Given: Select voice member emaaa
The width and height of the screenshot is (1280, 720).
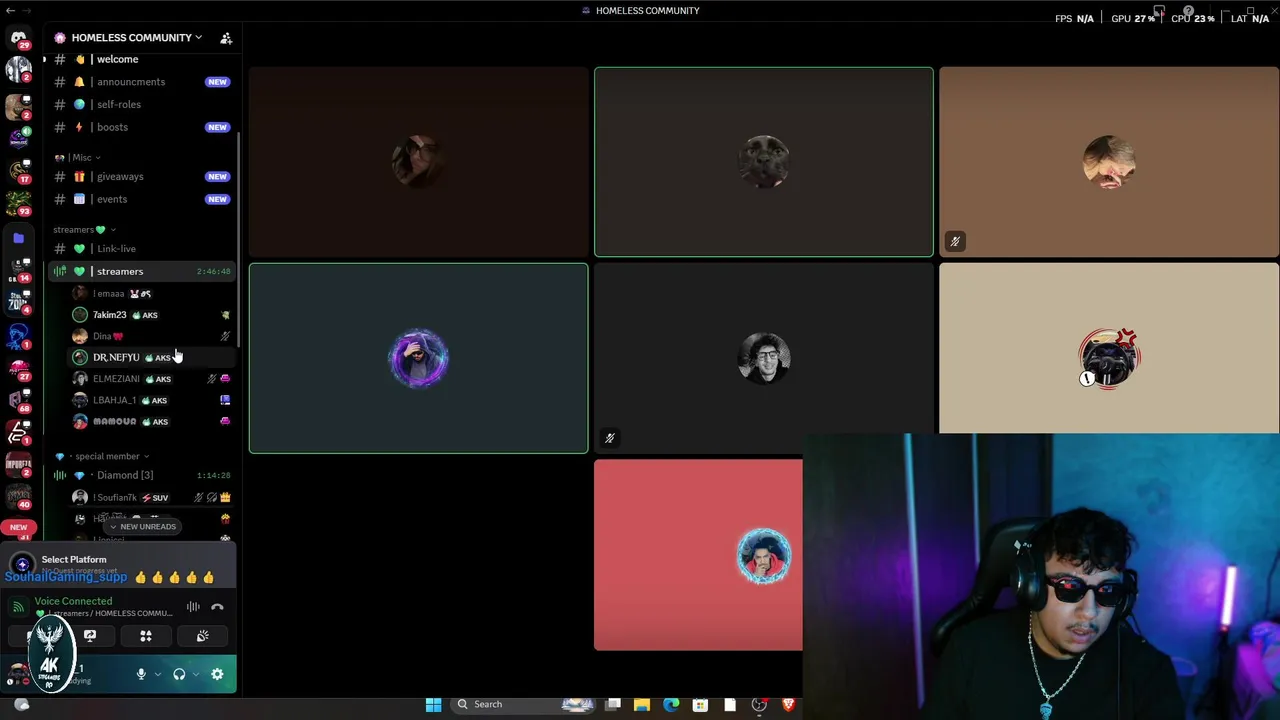Looking at the screenshot, I should click(152, 293).
